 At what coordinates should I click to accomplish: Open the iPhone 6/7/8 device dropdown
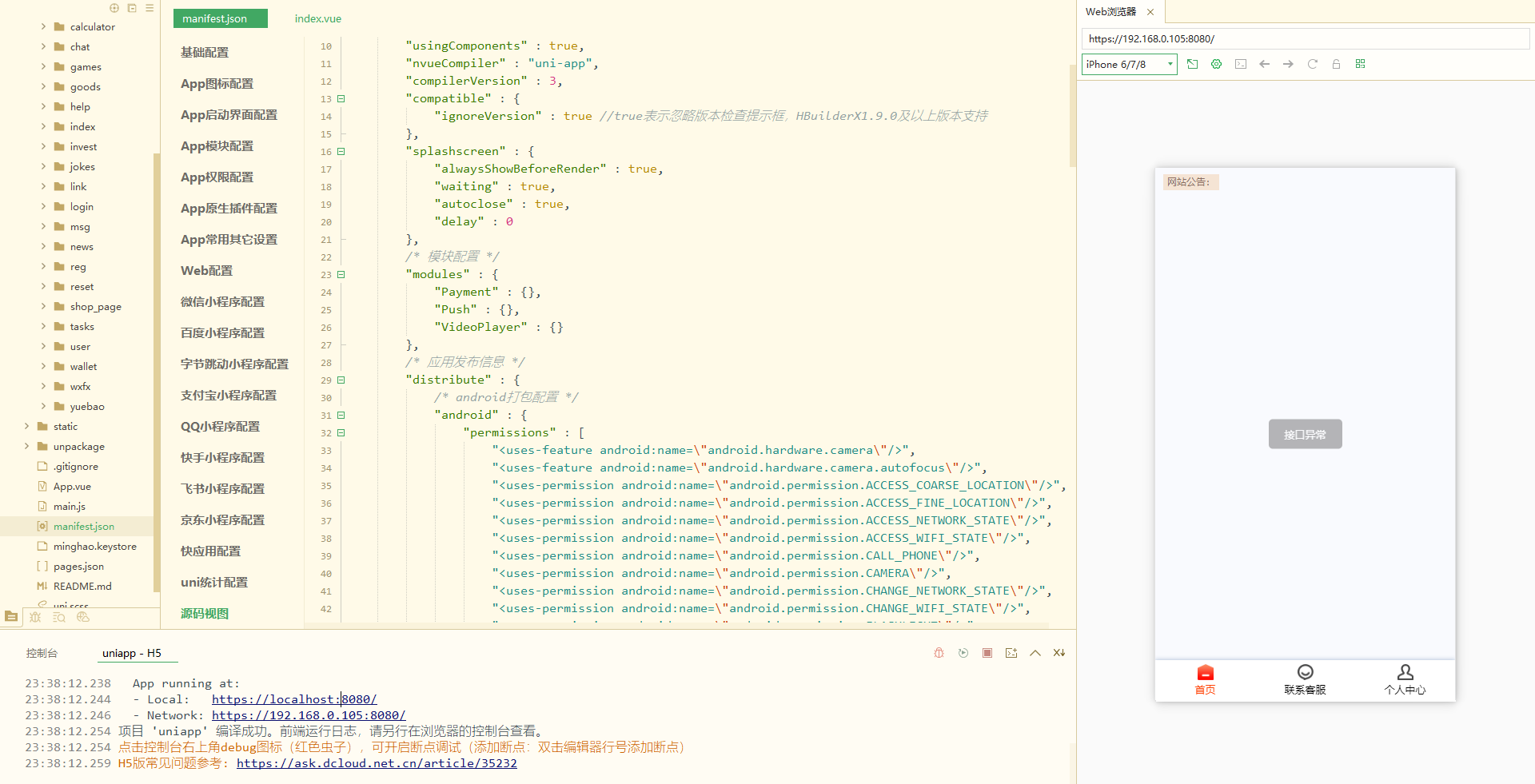click(1129, 64)
